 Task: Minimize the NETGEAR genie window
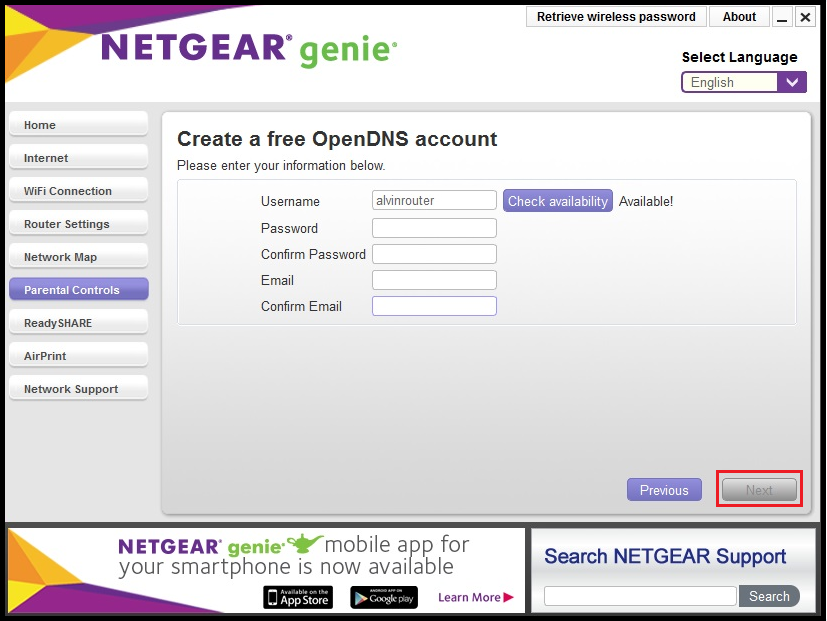[x=782, y=17]
